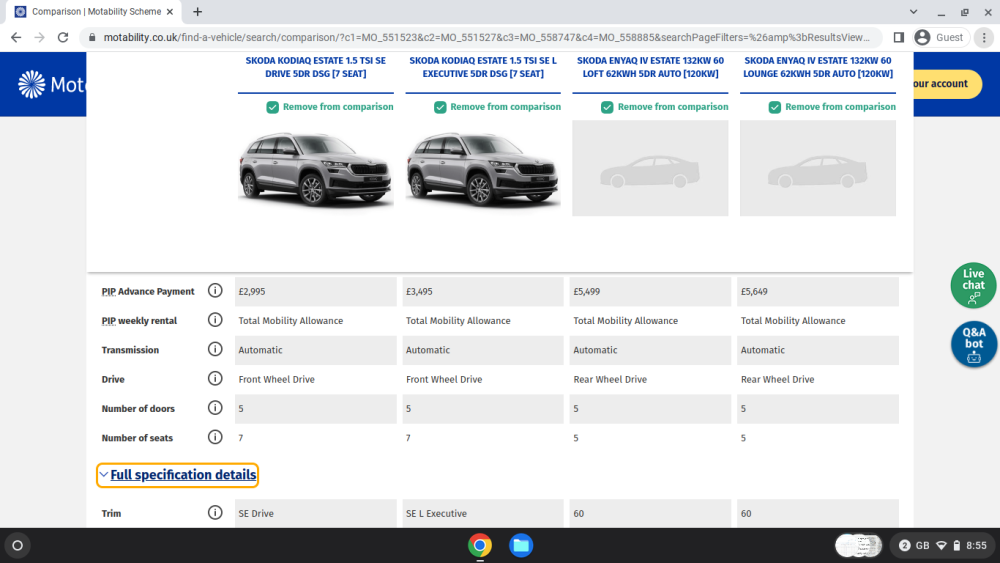Click the Number of seats label

pyautogui.click(x=137, y=438)
